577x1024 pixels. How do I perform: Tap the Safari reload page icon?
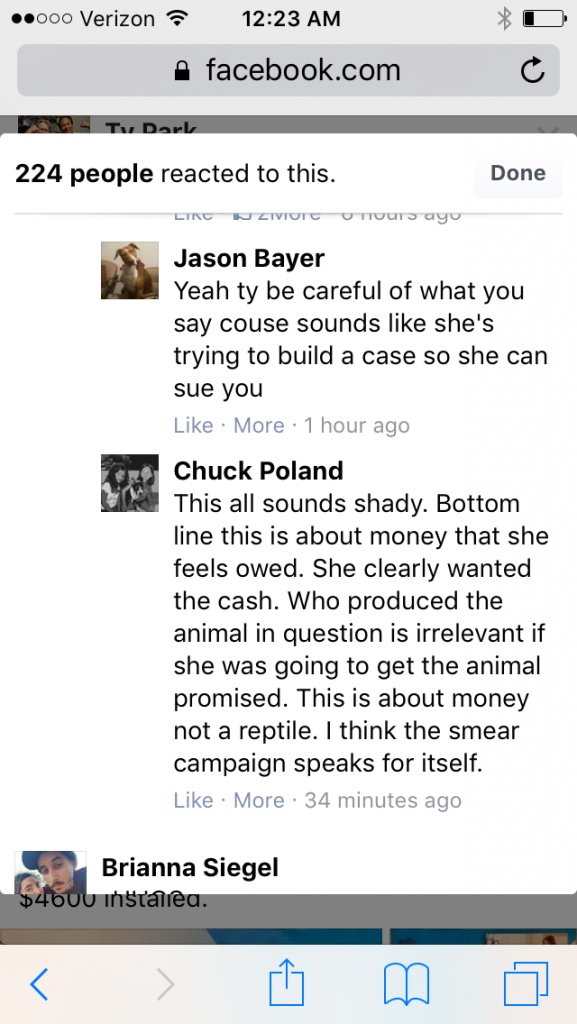pos(532,71)
